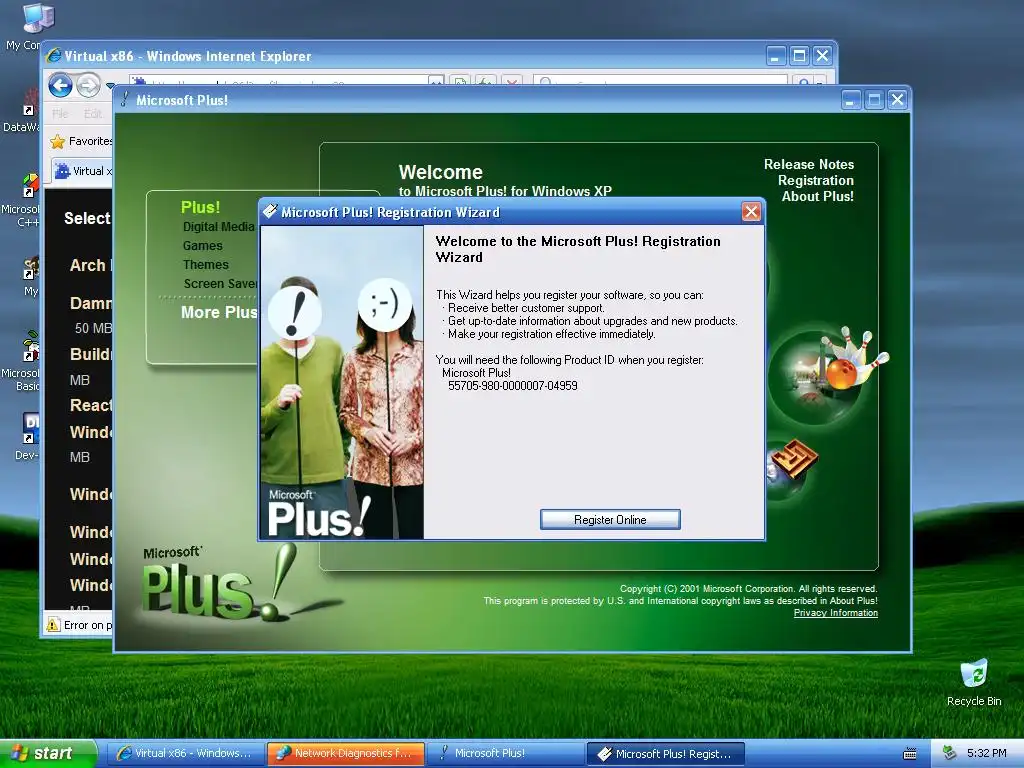
Task: Switch to Microsoft Plus! Registration taskbar button
Action: 666,754
